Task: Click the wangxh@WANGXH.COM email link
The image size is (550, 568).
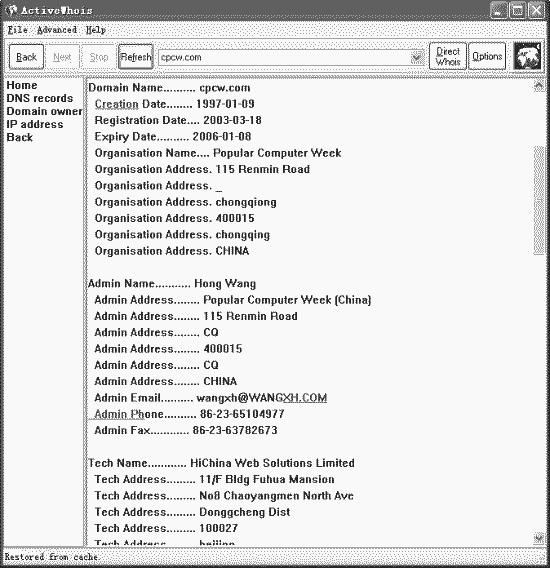Action: (262, 397)
